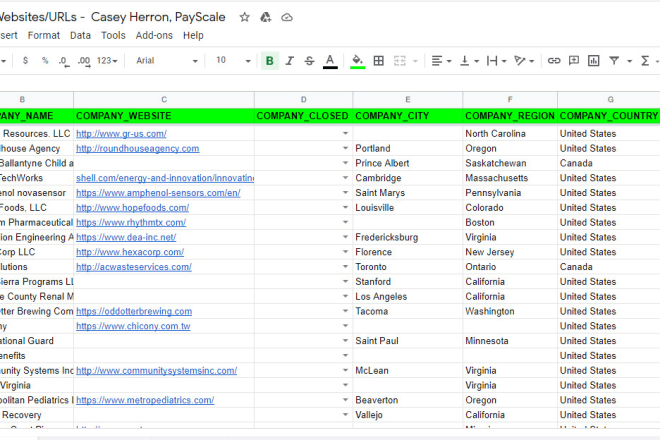Screen dimensions: 660x440
Task: Select column C header
Action: tap(164, 100)
